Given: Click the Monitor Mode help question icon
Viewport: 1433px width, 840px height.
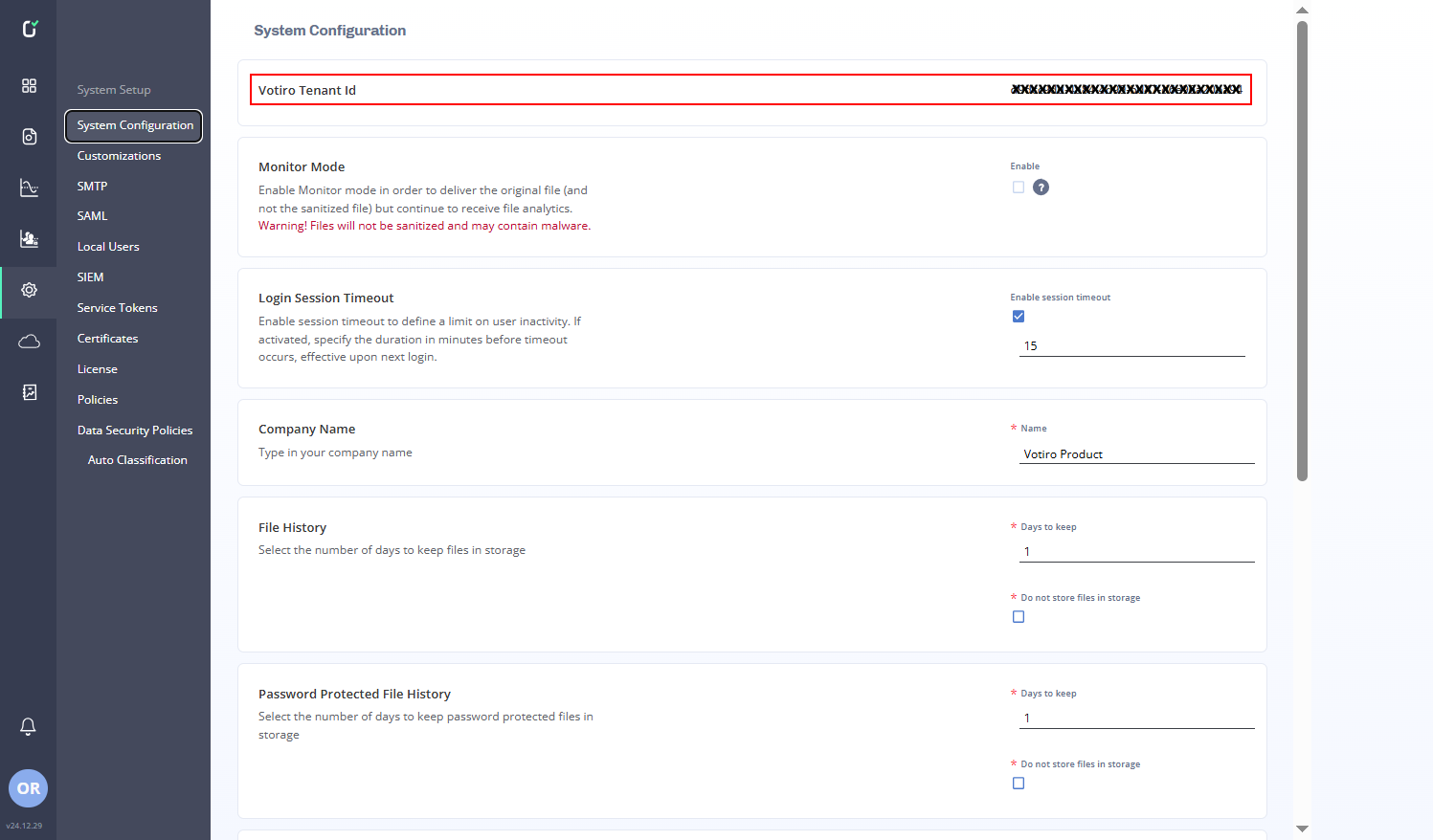Looking at the screenshot, I should (1041, 188).
